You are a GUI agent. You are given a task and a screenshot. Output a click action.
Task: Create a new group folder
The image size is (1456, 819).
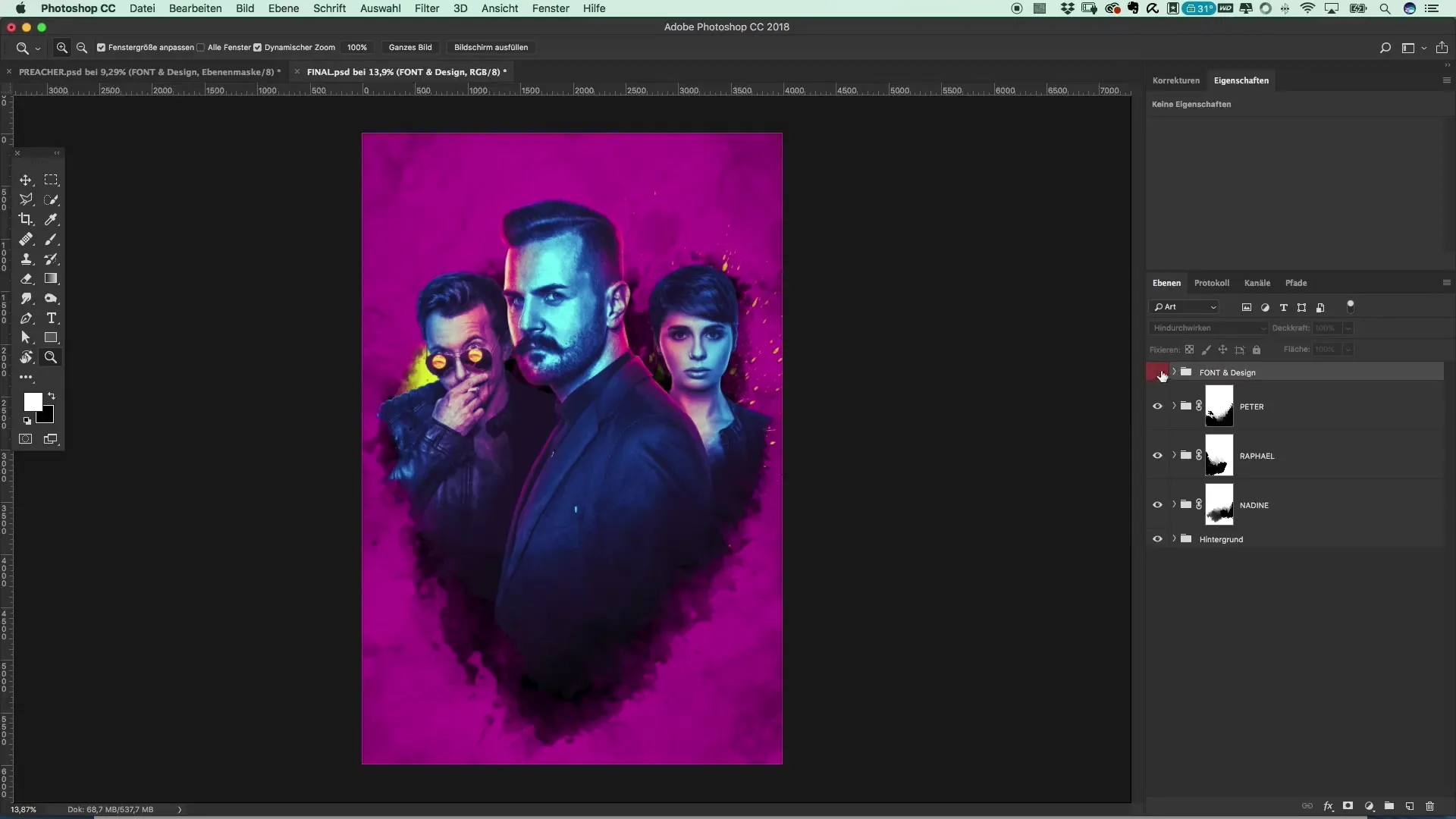coord(1389,807)
